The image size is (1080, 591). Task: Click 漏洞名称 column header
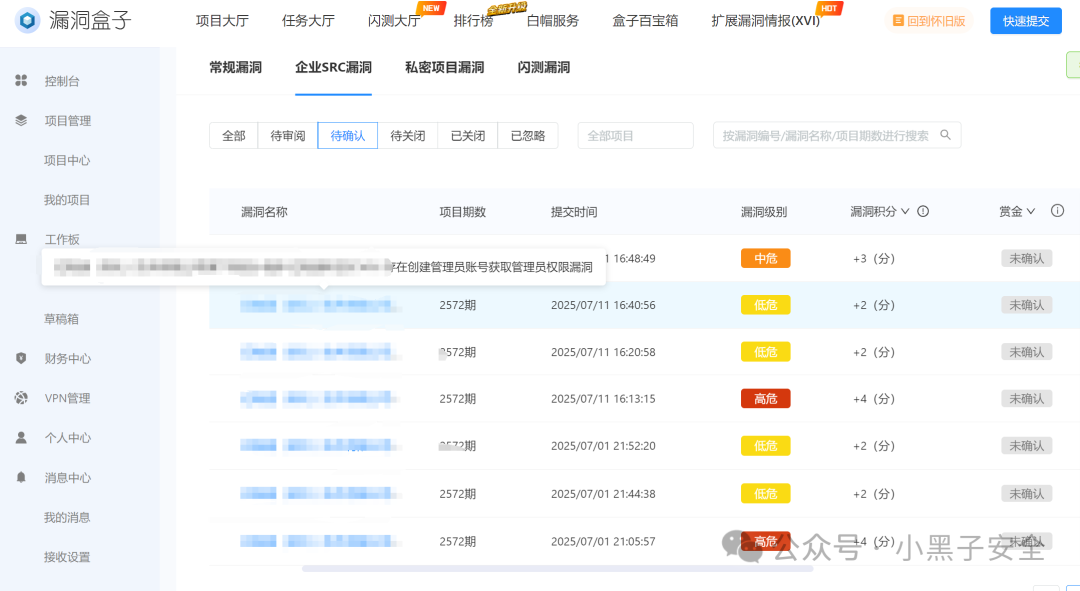(x=264, y=212)
